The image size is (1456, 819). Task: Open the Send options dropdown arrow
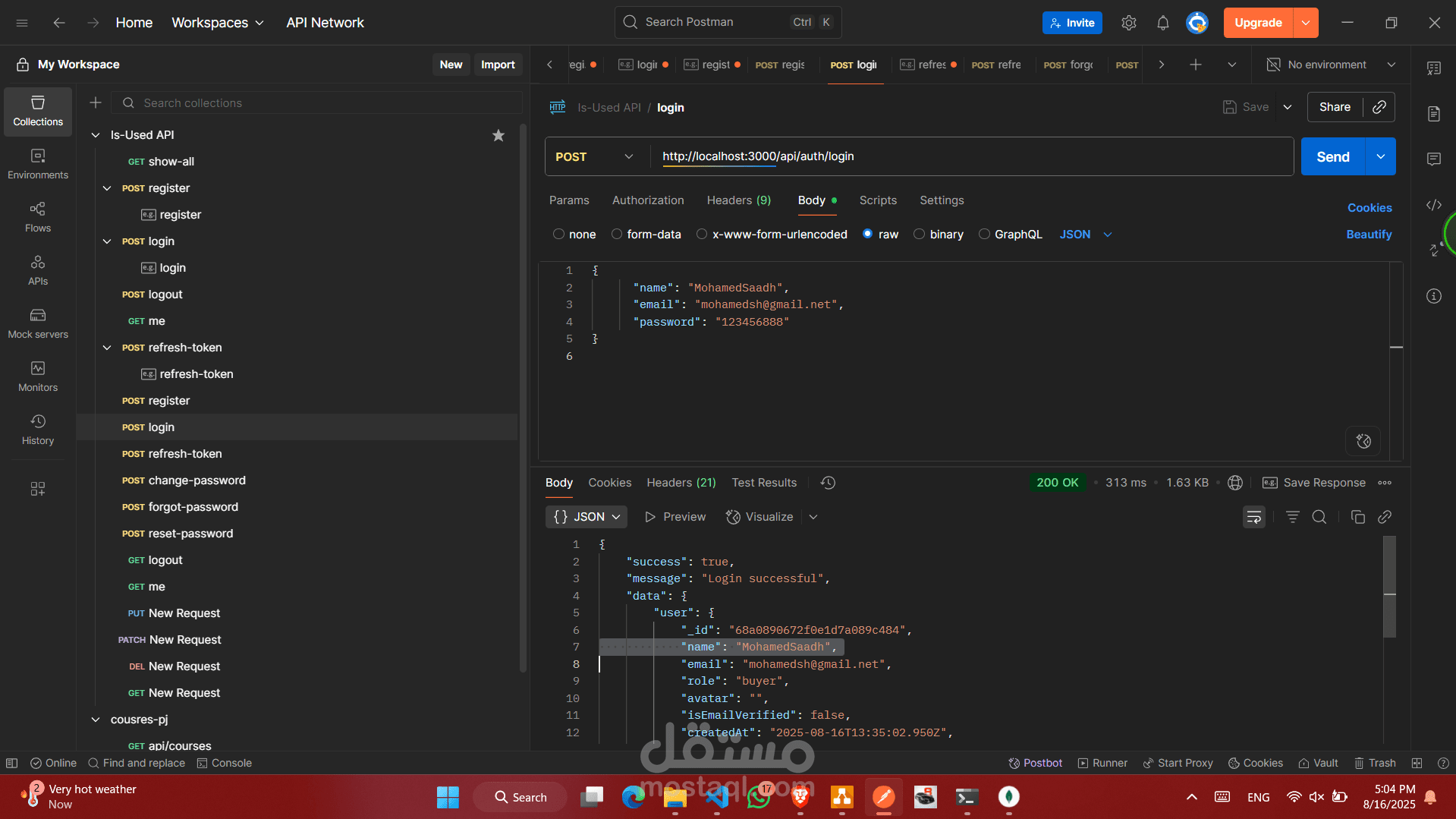pos(1381,156)
